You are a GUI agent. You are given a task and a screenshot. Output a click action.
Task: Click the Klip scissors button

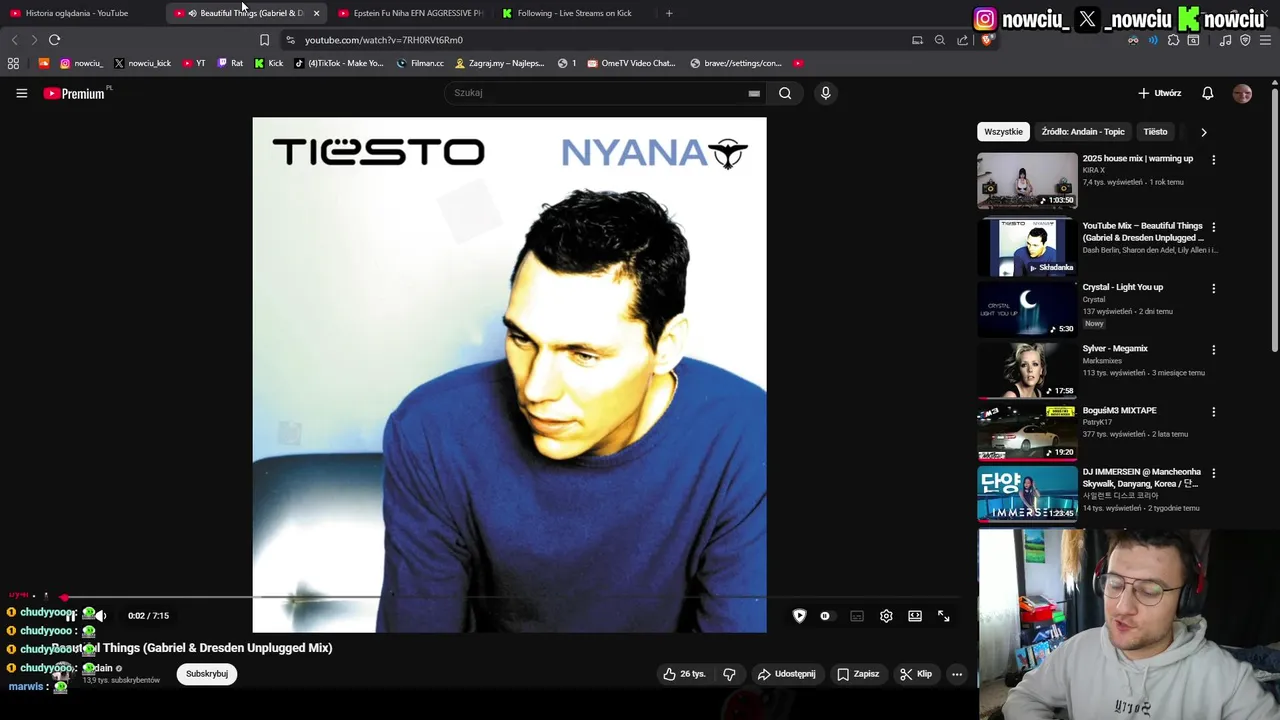point(915,674)
